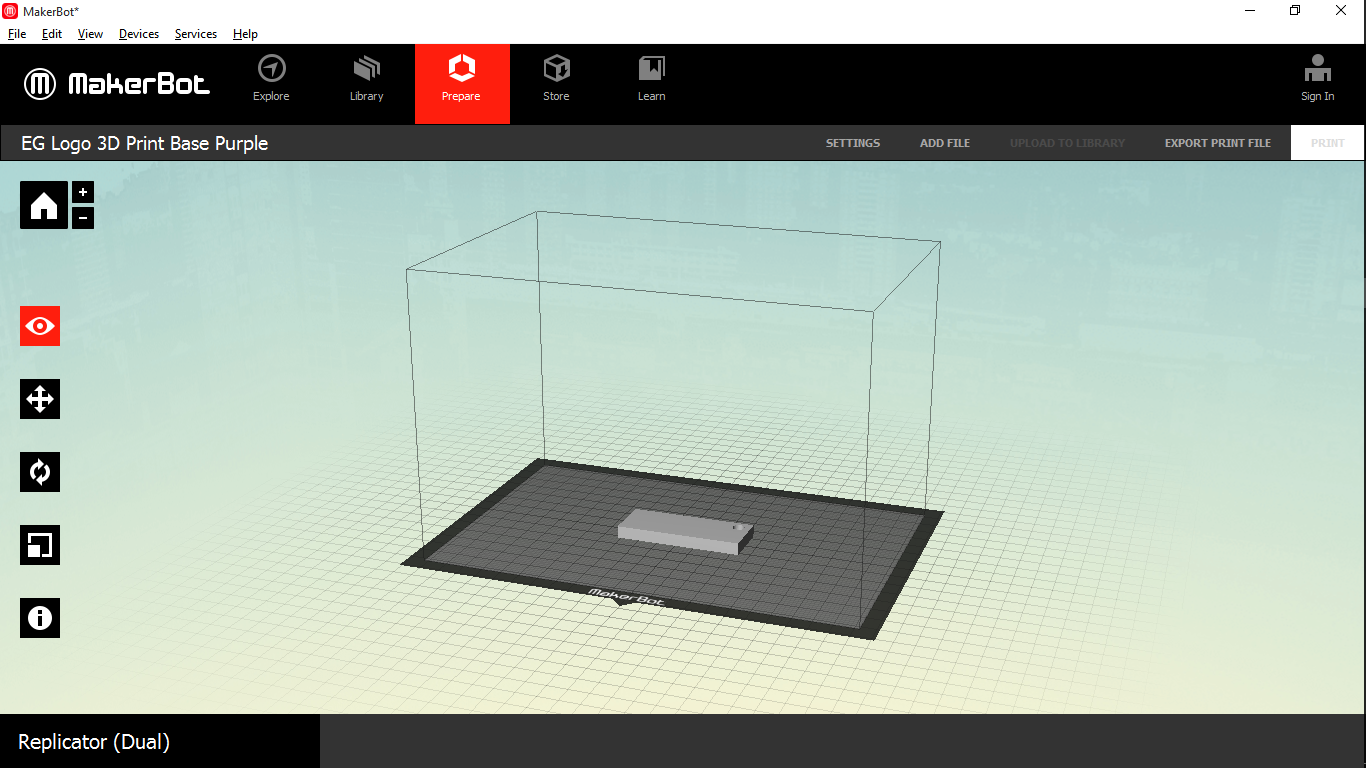Select the Move tool
This screenshot has height=768, width=1366.
click(40, 399)
